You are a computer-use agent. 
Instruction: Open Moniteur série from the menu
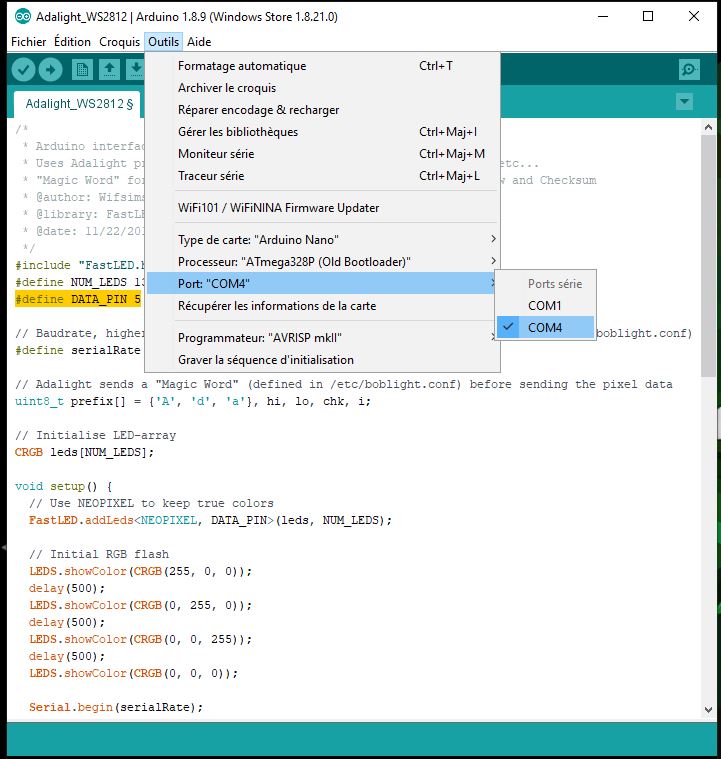point(323,154)
